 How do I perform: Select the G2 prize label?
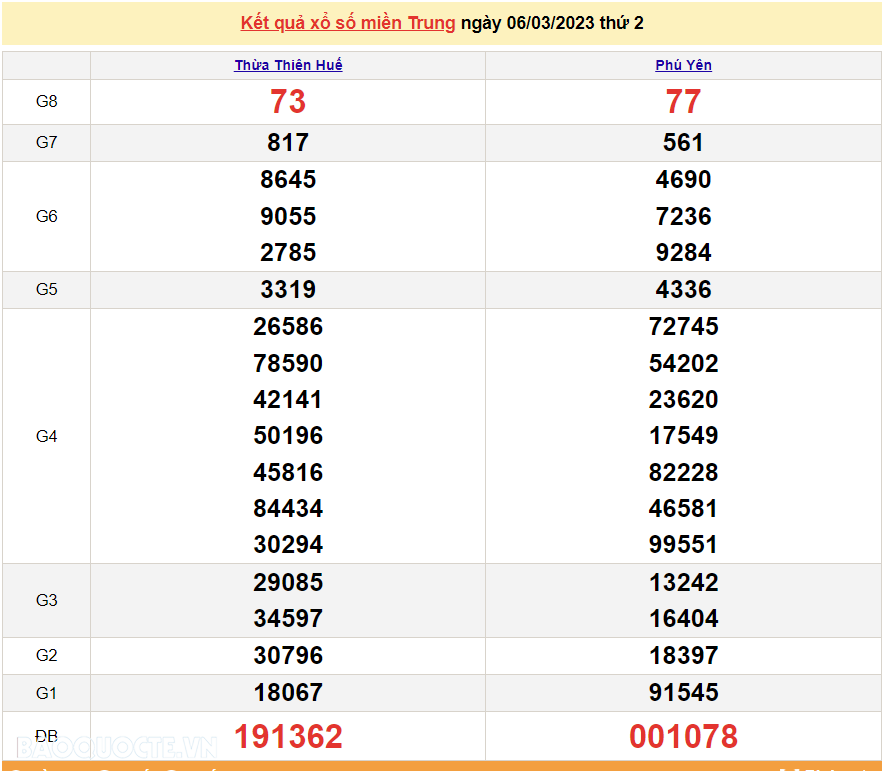[46, 655]
